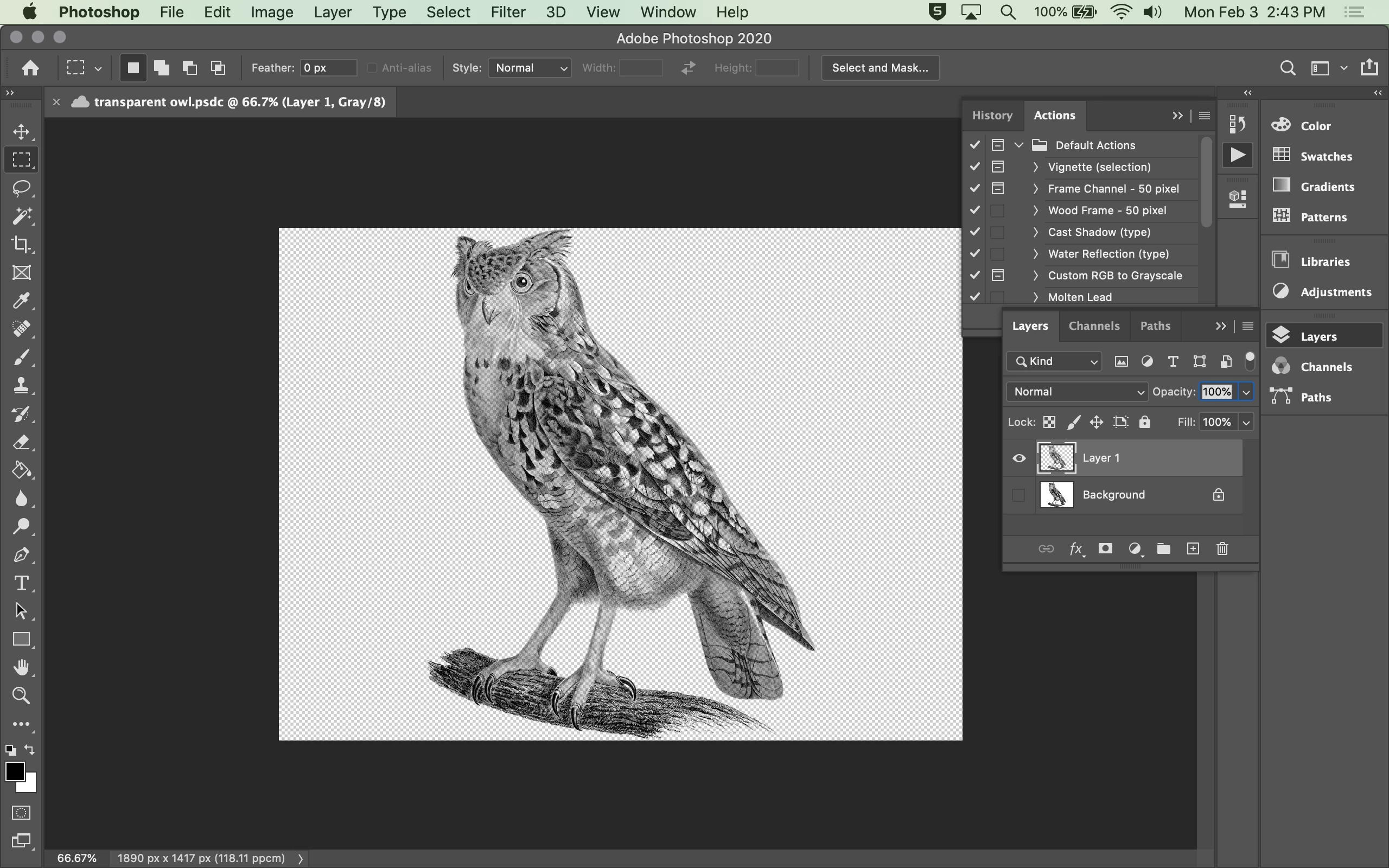The height and width of the screenshot is (868, 1389).
Task: Select the Horizontal Type tool
Action: [x=21, y=583]
